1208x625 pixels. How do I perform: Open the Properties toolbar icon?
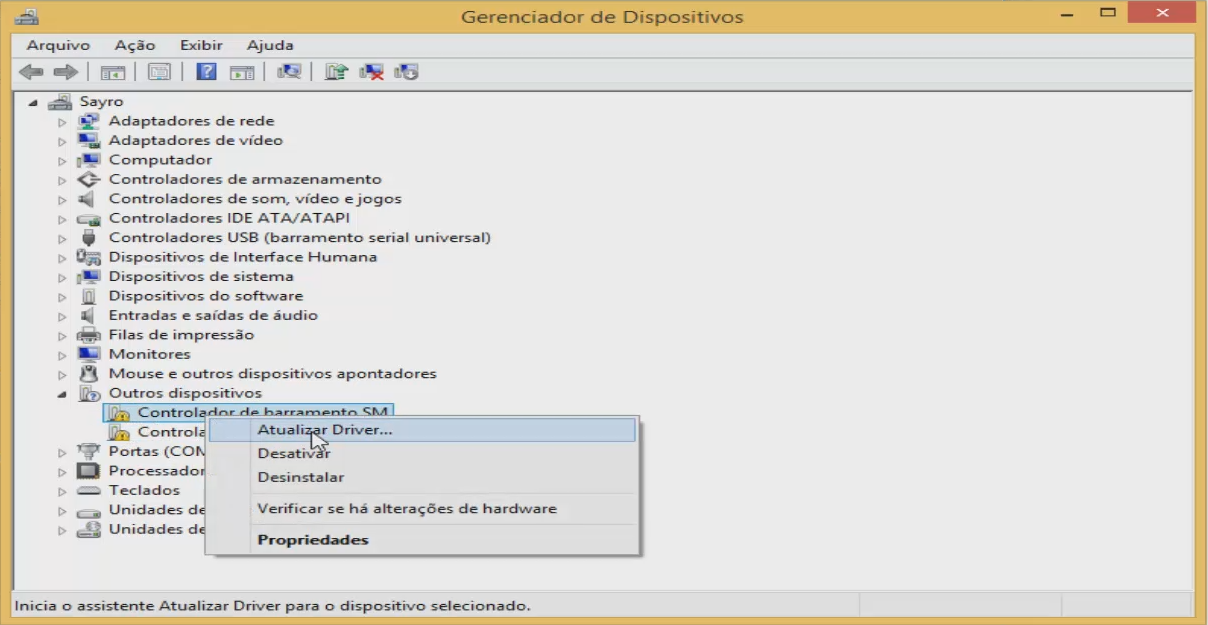tap(159, 72)
